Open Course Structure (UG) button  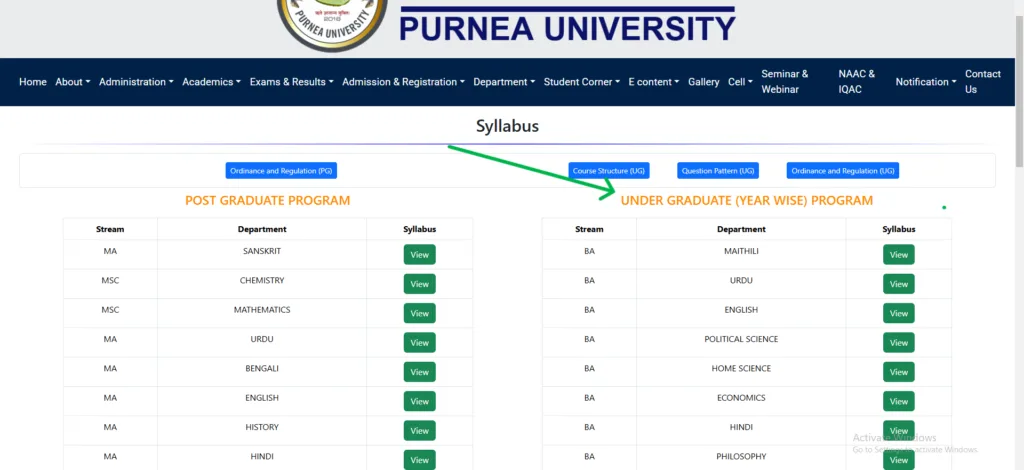click(609, 171)
